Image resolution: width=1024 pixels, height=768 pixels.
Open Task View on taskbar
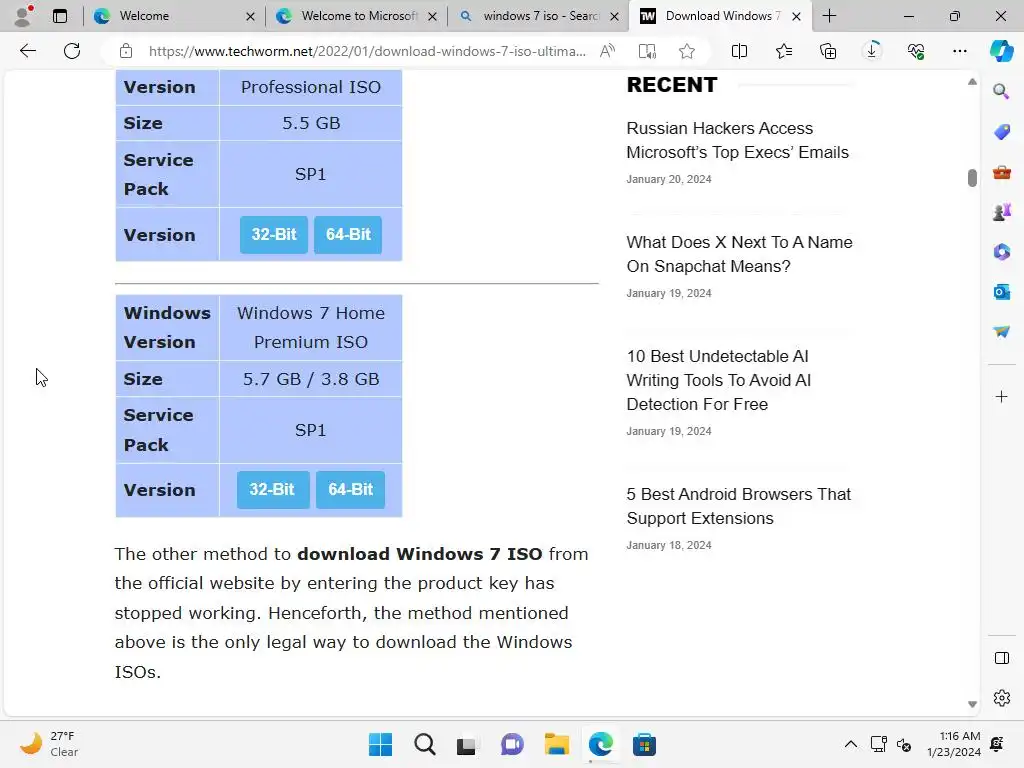[x=466, y=744]
